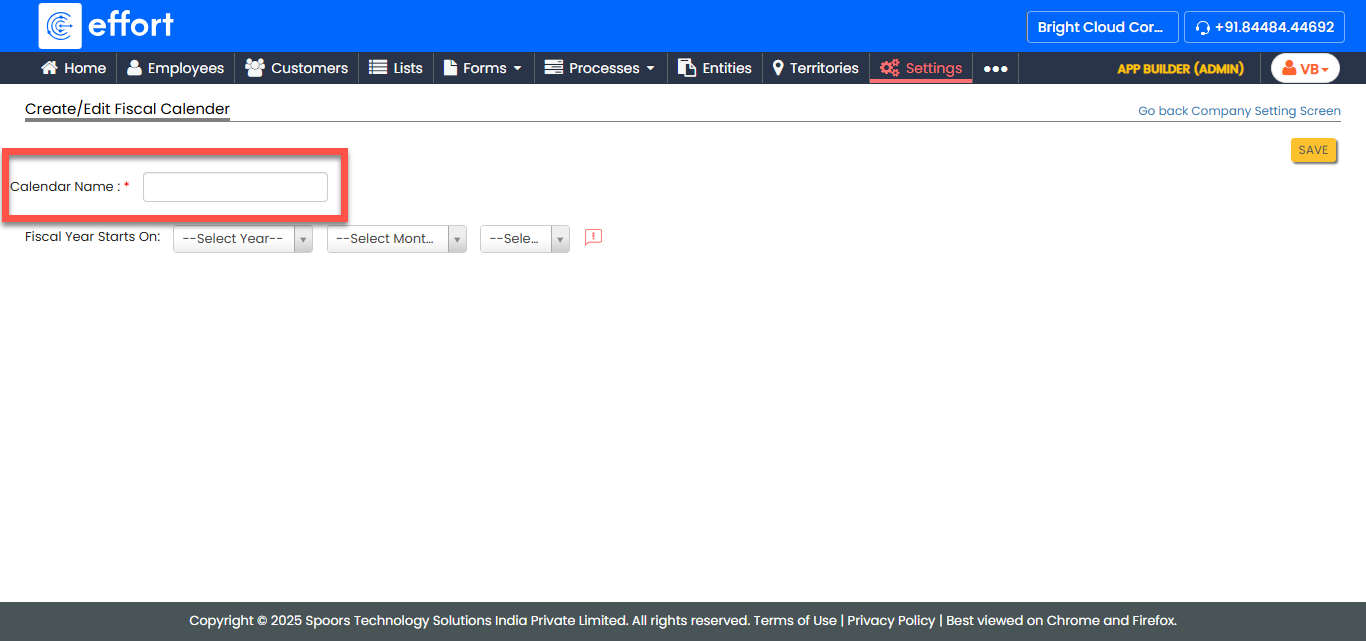Image resolution: width=1366 pixels, height=641 pixels.
Task: Click the Bright Cloud Cor... company button
Action: 1102,27
